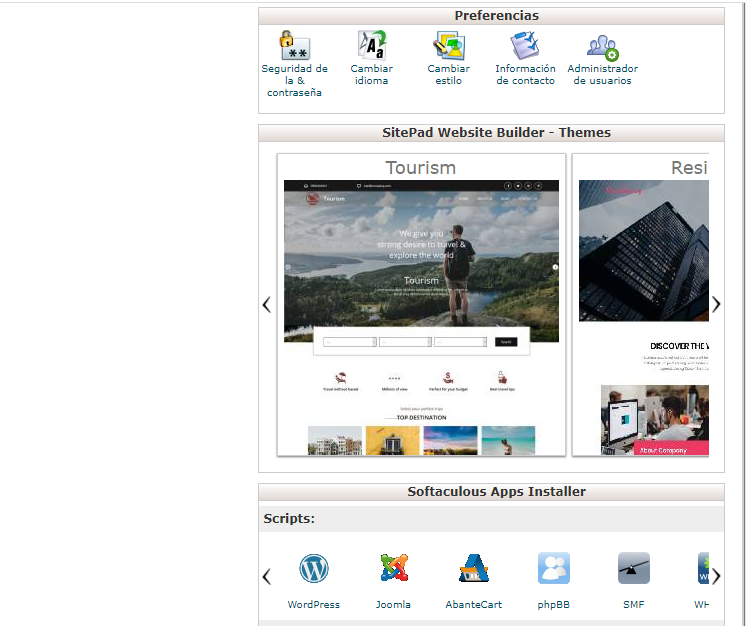Open Información de contacto
The width and height of the screenshot is (746, 626).
coord(525,47)
